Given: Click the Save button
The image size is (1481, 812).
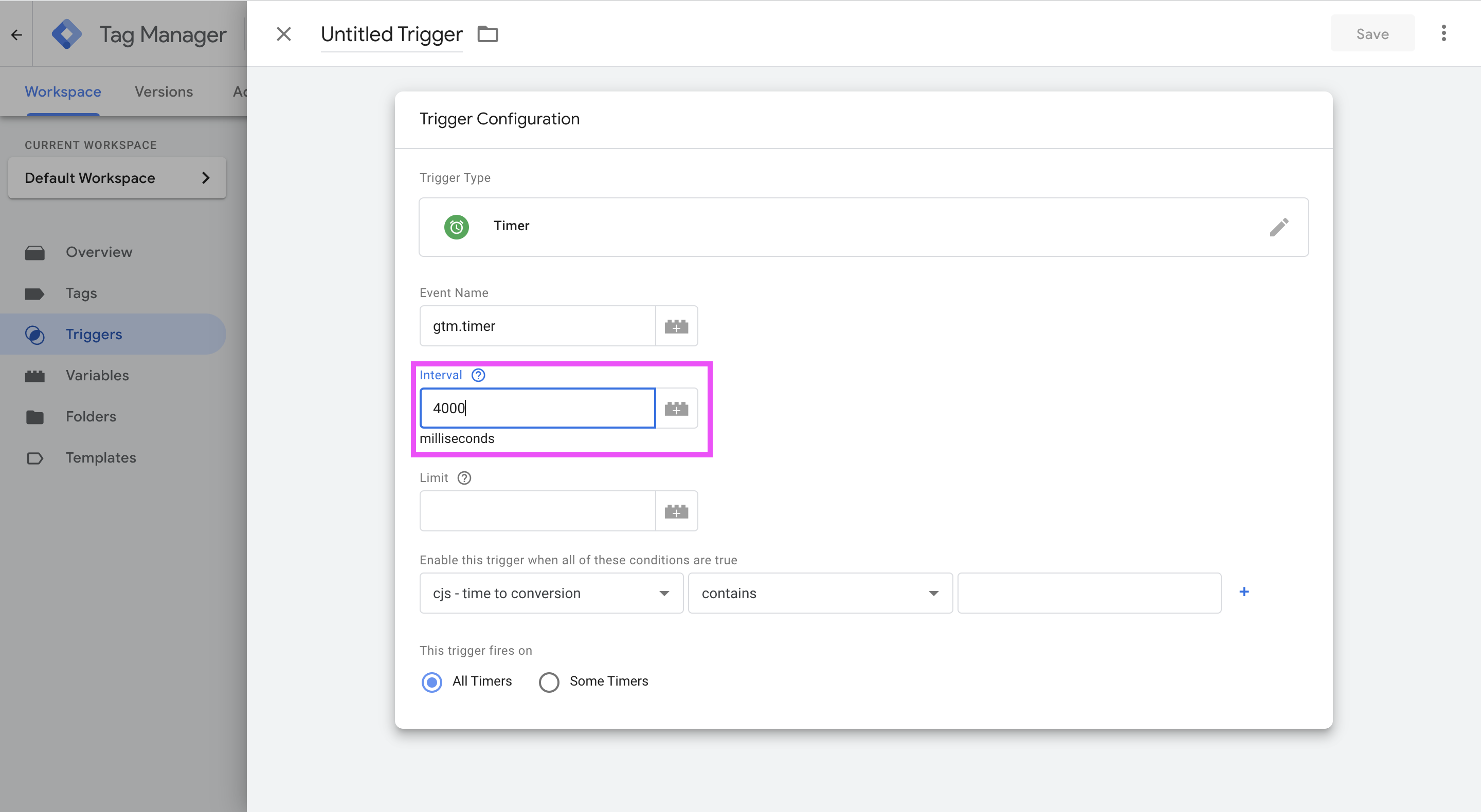Looking at the screenshot, I should [x=1372, y=33].
